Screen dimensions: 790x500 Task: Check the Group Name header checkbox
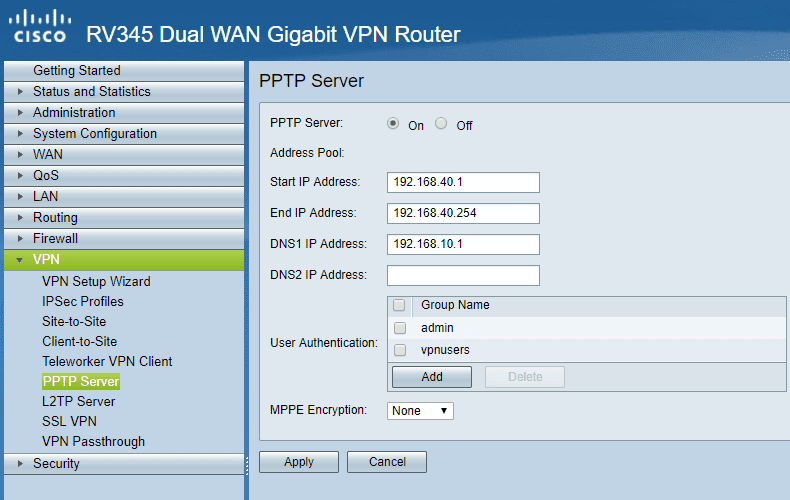click(x=399, y=305)
